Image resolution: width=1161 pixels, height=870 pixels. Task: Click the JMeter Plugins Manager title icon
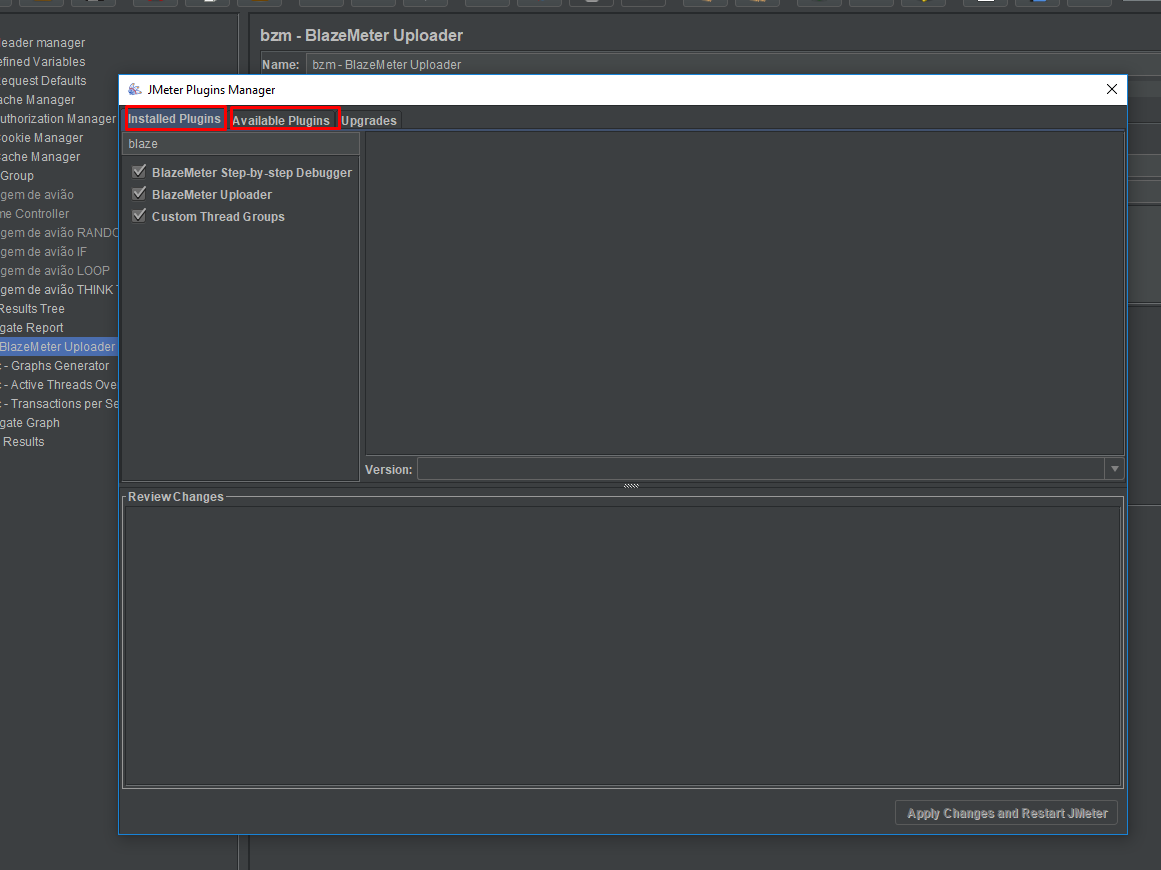coord(135,90)
